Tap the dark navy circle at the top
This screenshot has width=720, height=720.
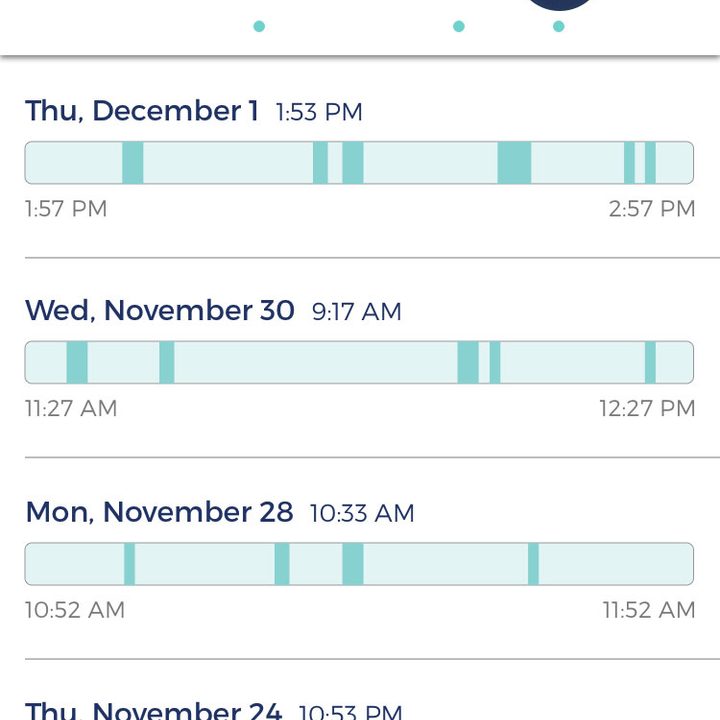(x=559, y=4)
